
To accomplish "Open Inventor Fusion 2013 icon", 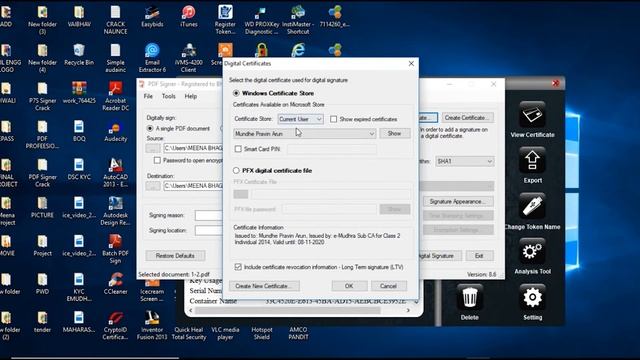I will pos(152,325).
